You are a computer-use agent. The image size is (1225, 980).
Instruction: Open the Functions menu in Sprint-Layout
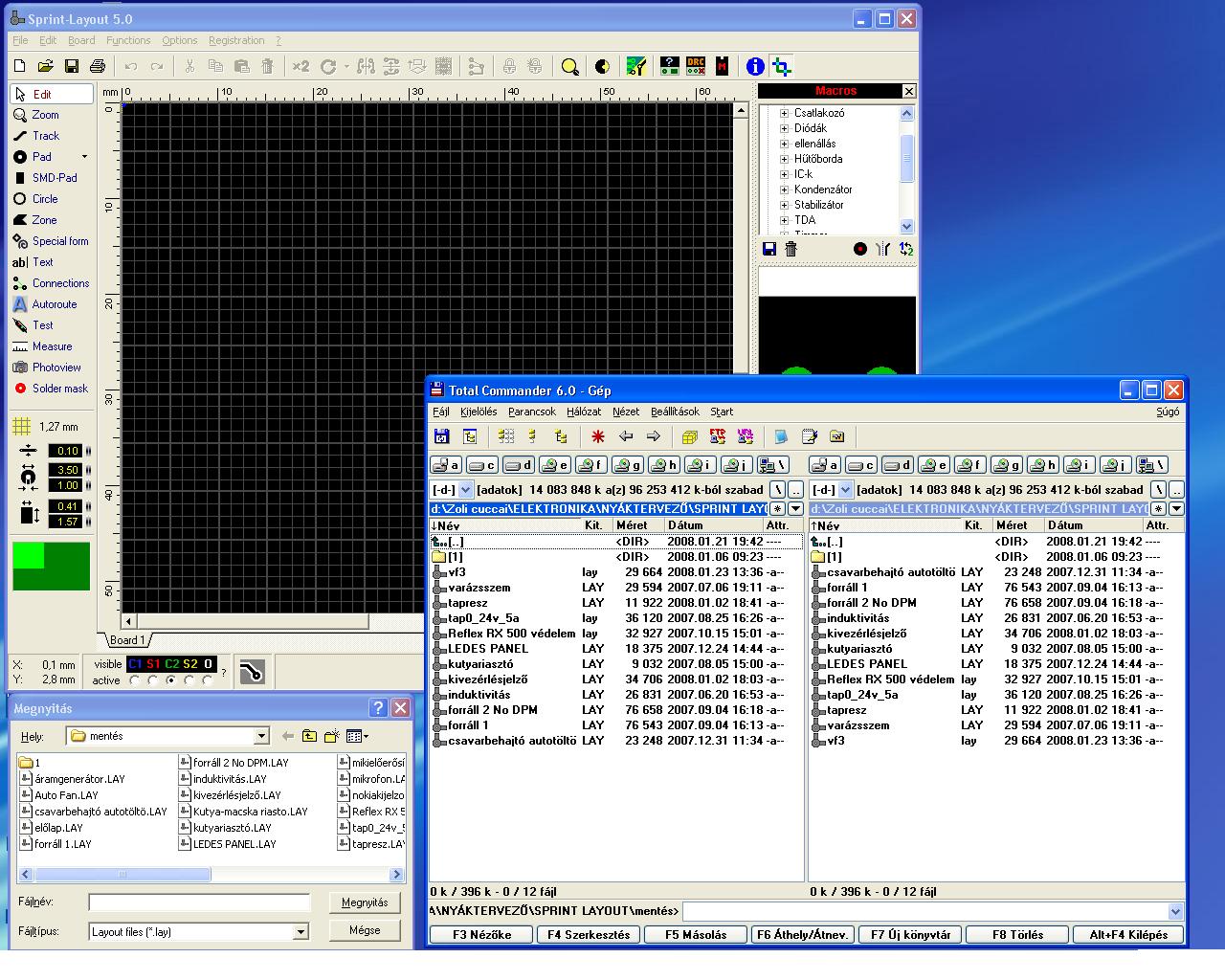click(x=128, y=40)
